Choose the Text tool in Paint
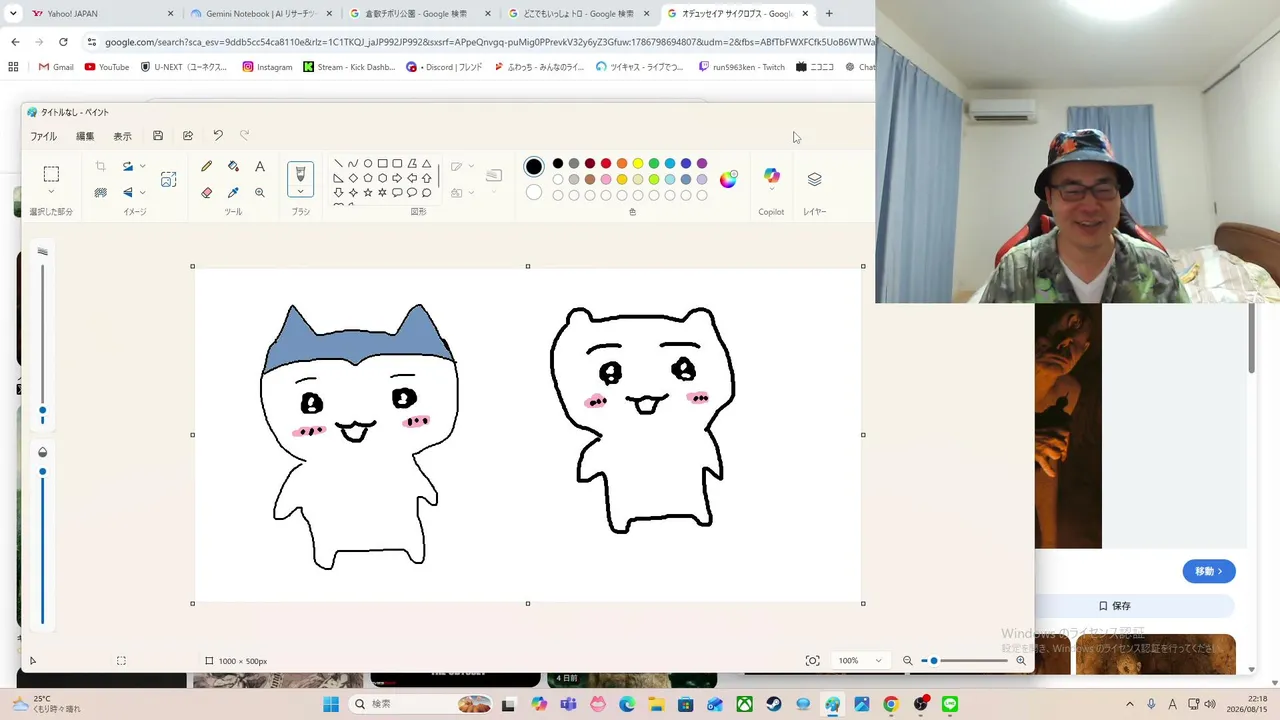 tap(260, 167)
